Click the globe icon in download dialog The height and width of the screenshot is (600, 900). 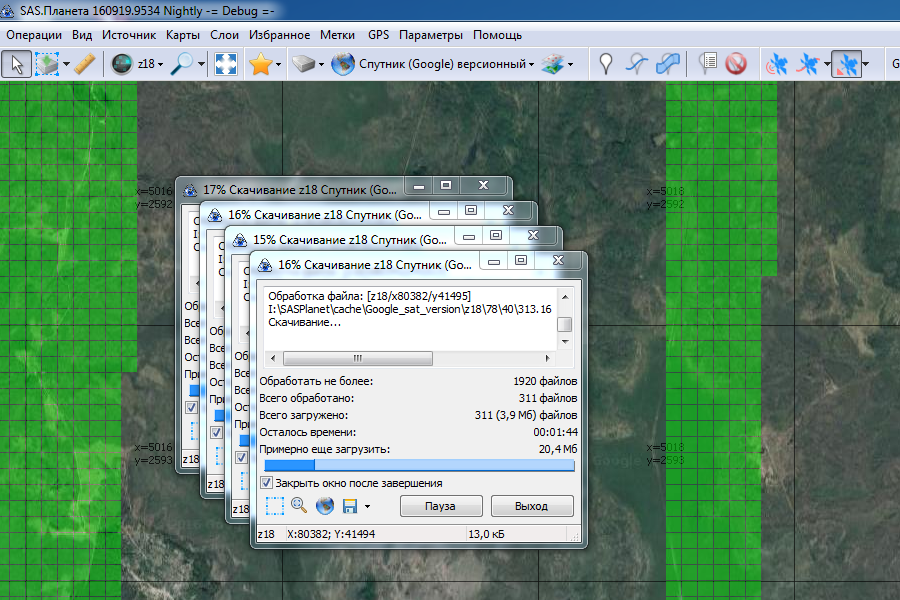pyautogui.click(x=324, y=506)
